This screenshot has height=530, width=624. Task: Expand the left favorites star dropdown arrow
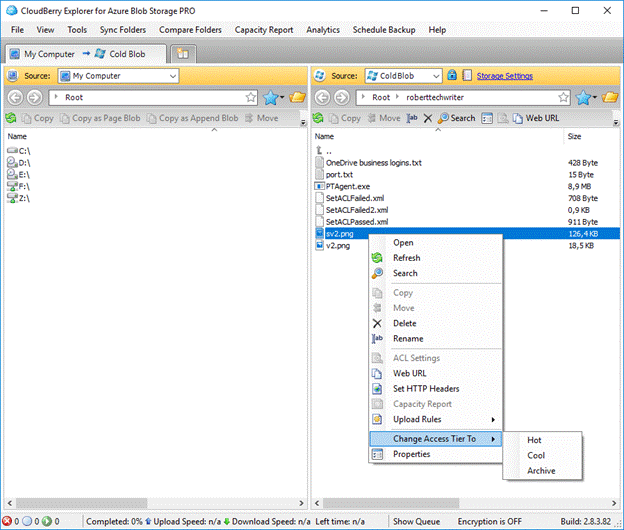point(282,97)
